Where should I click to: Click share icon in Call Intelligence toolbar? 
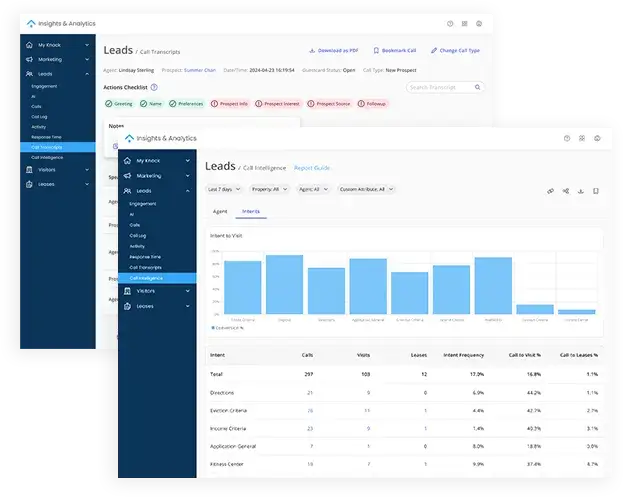point(566,191)
